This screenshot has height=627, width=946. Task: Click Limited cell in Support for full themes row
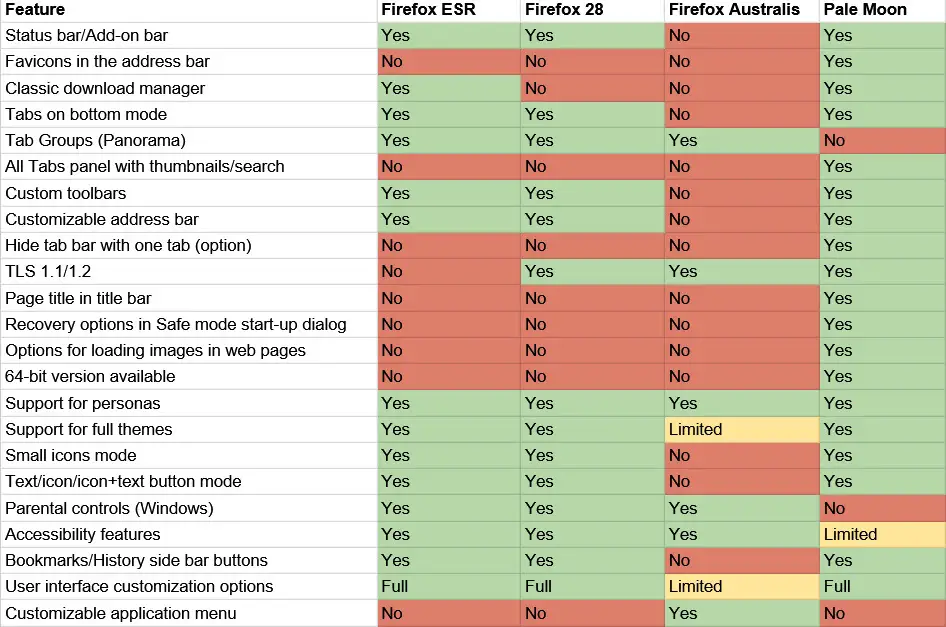click(743, 429)
